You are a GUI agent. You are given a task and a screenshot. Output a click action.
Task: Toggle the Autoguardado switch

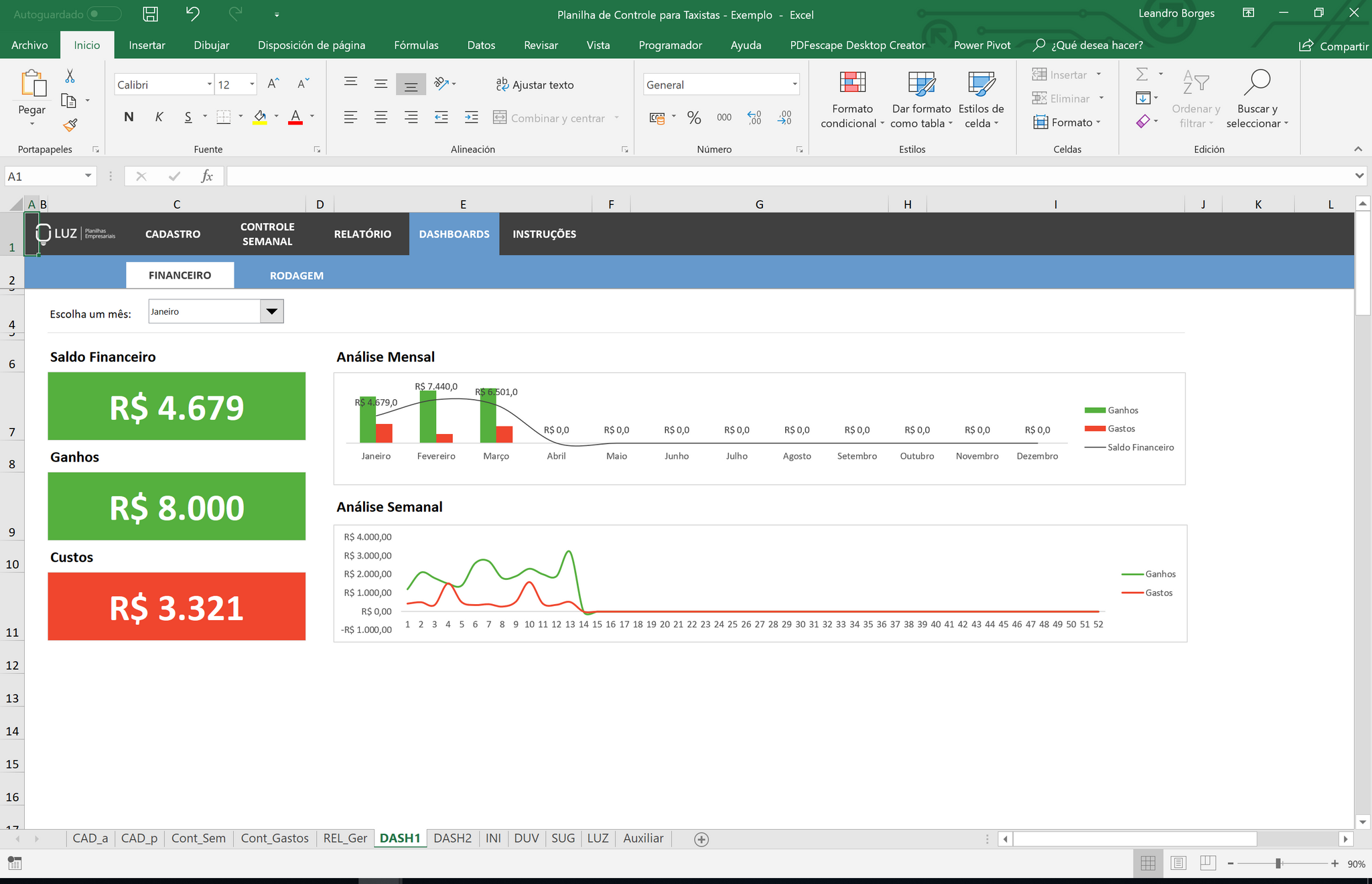click(x=104, y=14)
